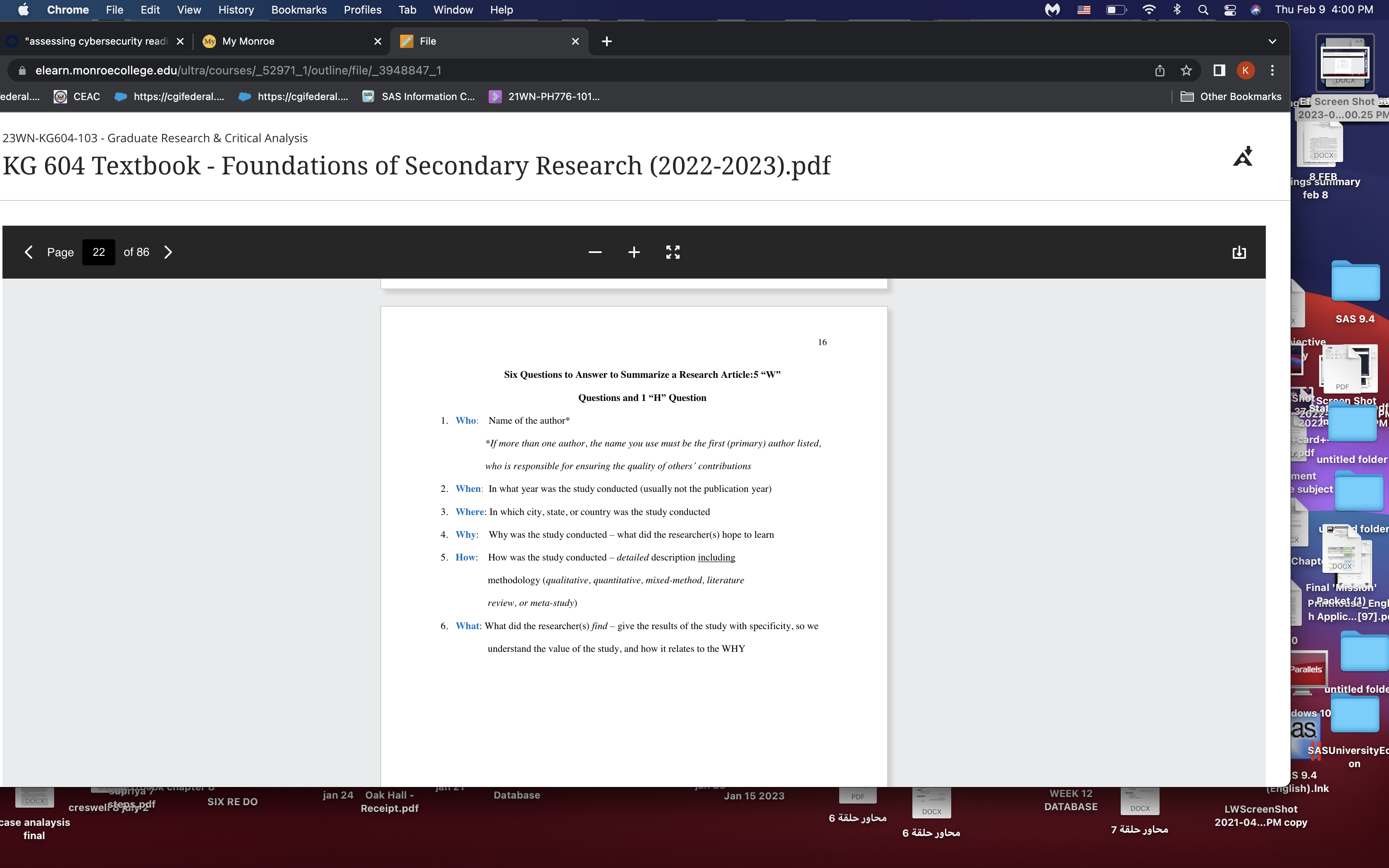Screen dimensions: 1389x868
Task: Zoom out the PDF with minus icon
Action: [x=595, y=252]
